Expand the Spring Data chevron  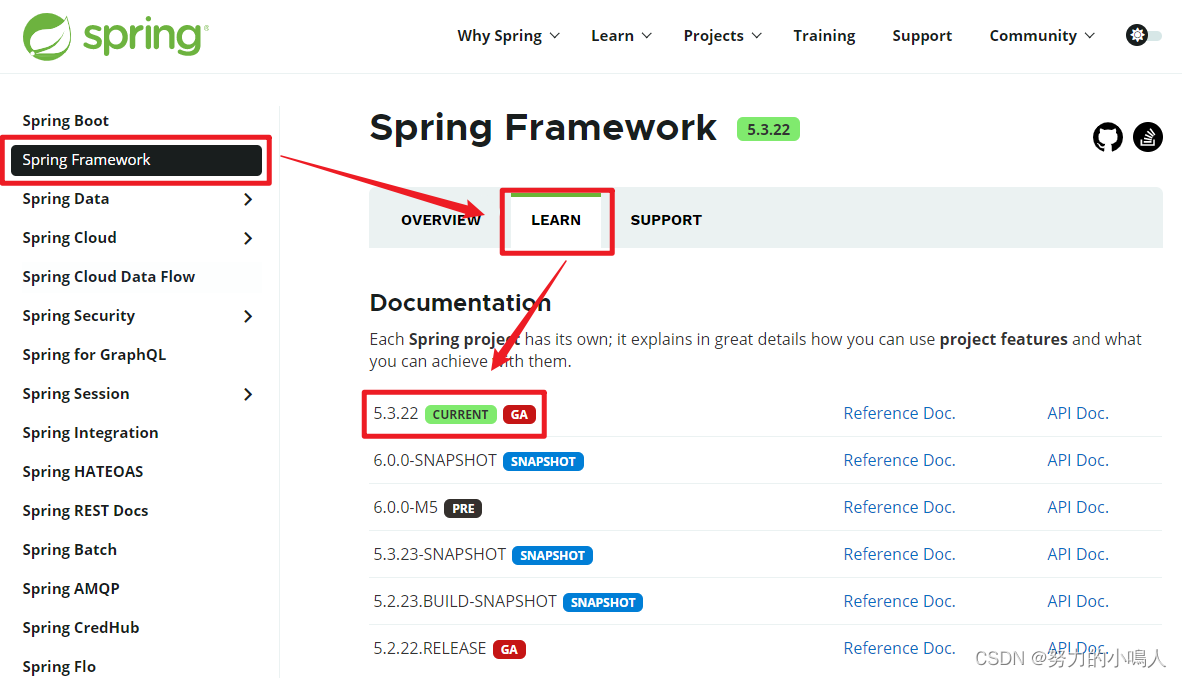tap(248, 199)
